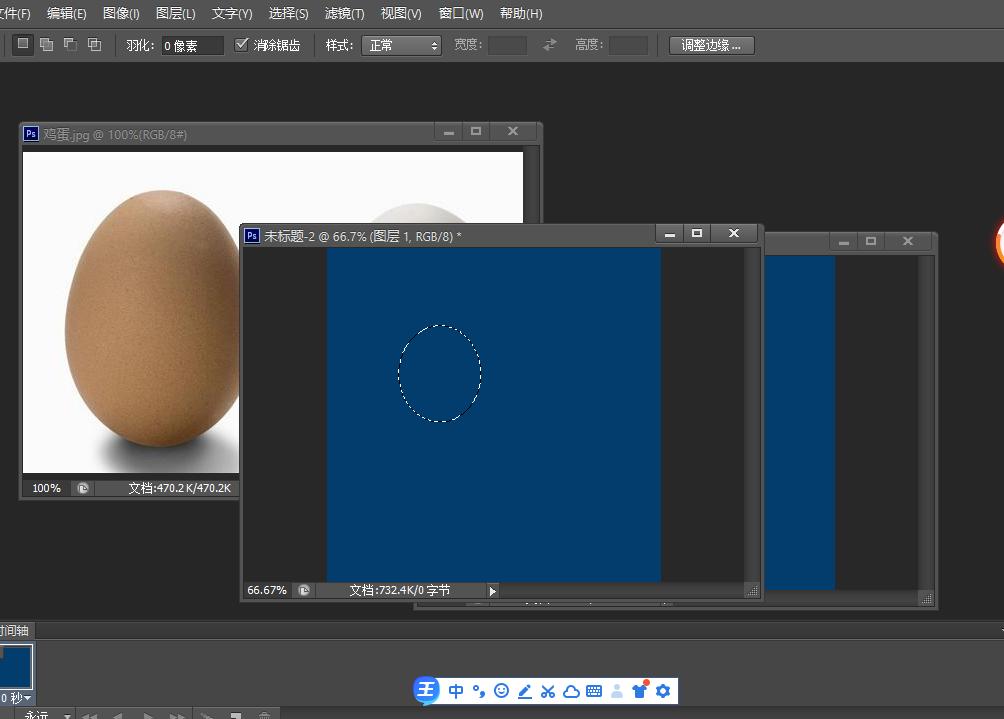
Task: Toggle the 中 Chinese/English input switch
Action: 456,690
